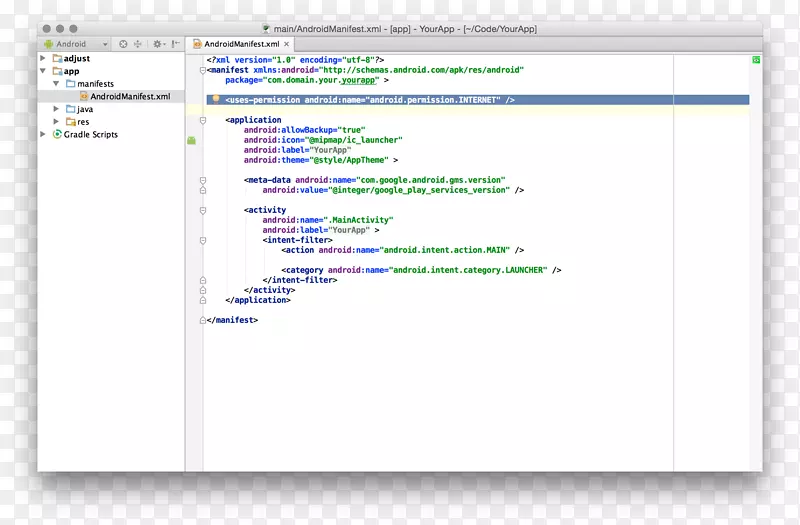Collapse the app module
Screen dimensions: 800x525
43,71
